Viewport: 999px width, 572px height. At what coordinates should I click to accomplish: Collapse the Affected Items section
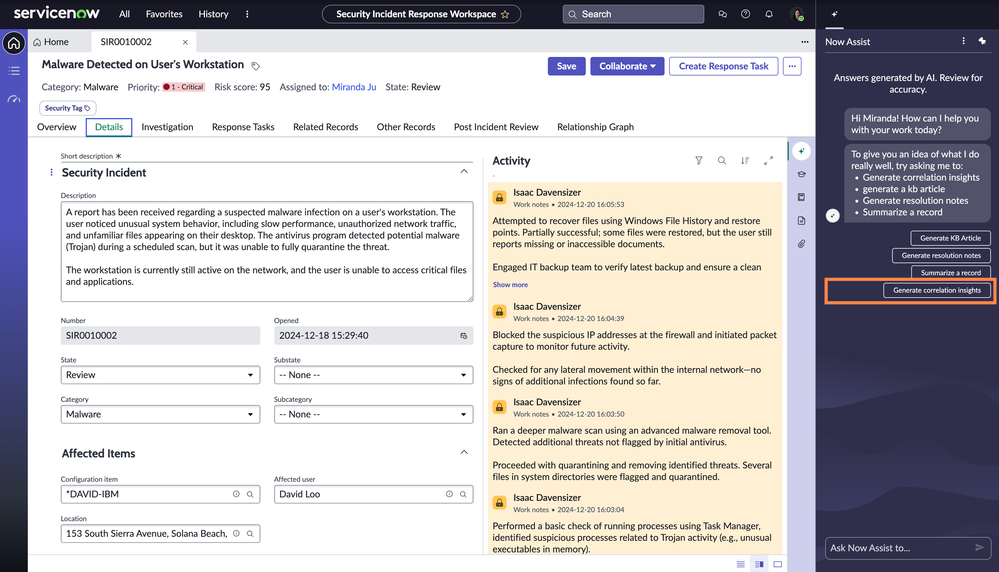(464, 452)
